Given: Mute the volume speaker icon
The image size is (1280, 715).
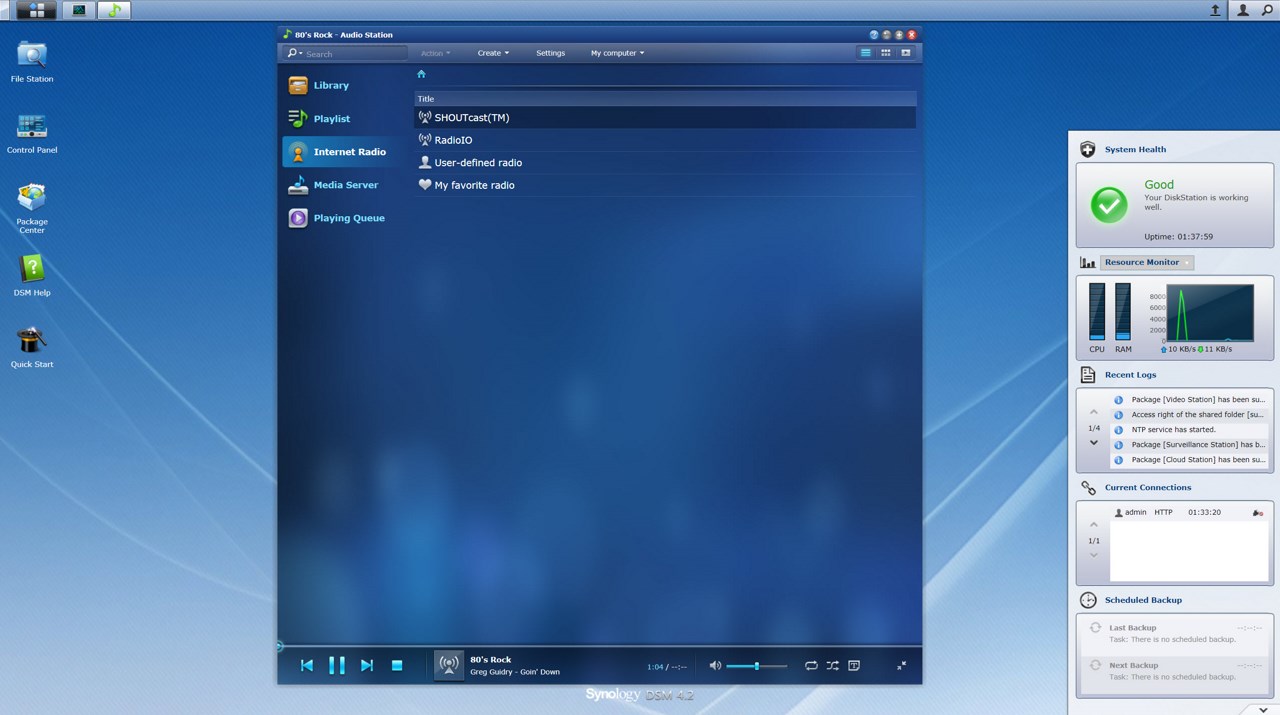Looking at the screenshot, I should pyautogui.click(x=715, y=665).
